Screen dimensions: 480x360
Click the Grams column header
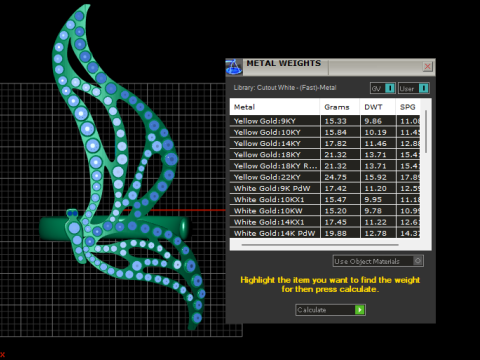[340, 107]
